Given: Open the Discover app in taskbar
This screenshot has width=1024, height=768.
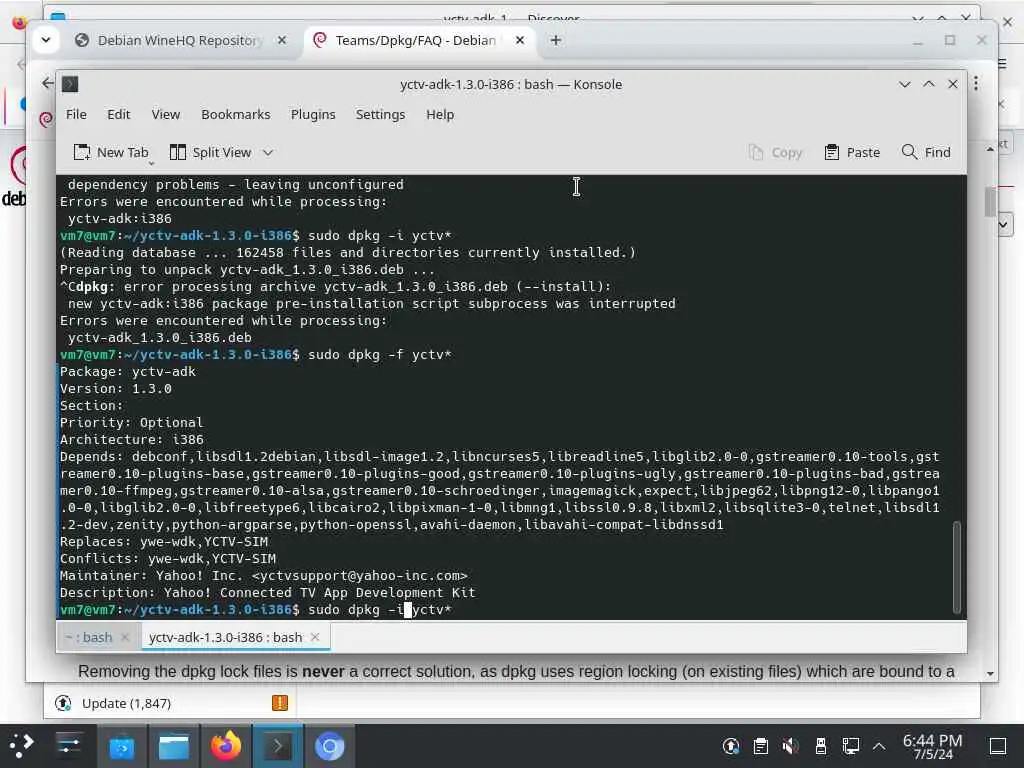Looking at the screenshot, I should pos(121,746).
